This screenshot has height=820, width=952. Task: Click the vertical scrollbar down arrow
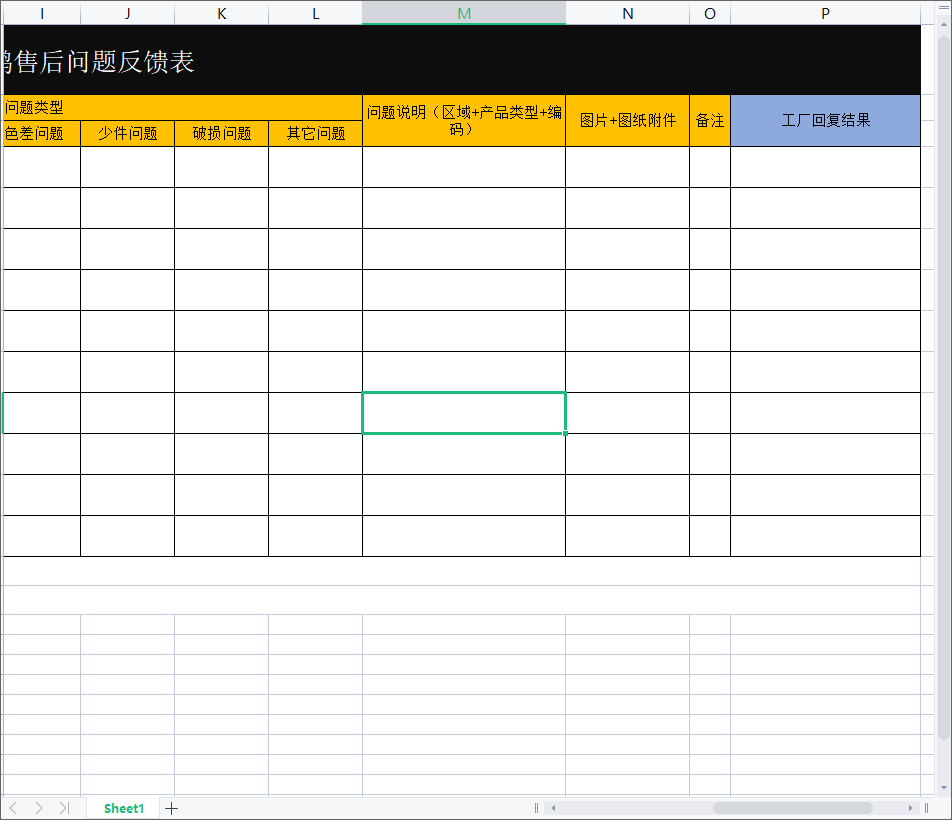(x=944, y=788)
